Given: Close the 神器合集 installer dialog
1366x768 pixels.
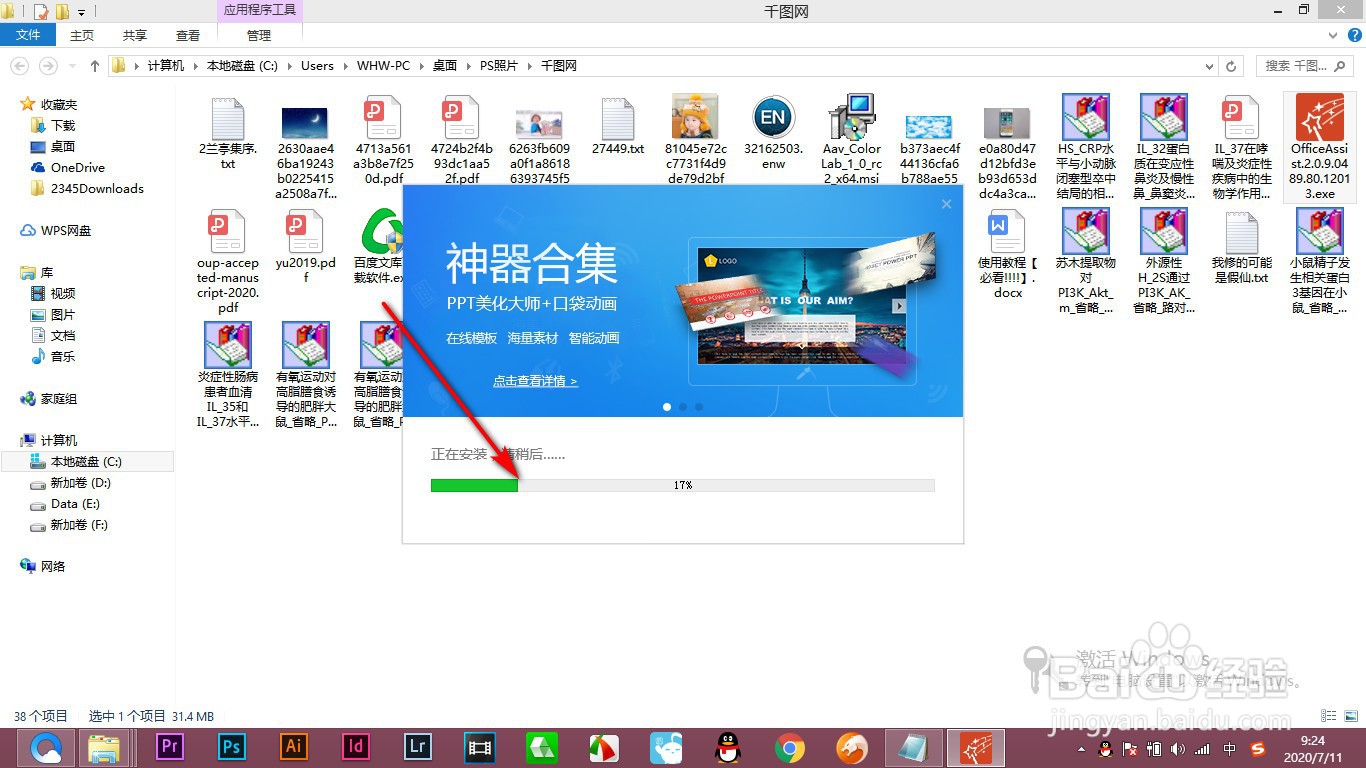Looking at the screenshot, I should pos(946,204).
